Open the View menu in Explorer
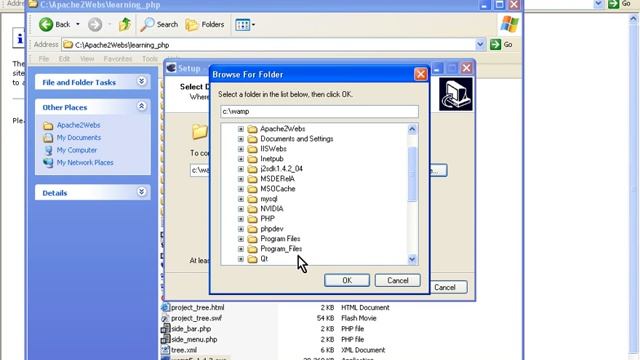 [87, 59]
